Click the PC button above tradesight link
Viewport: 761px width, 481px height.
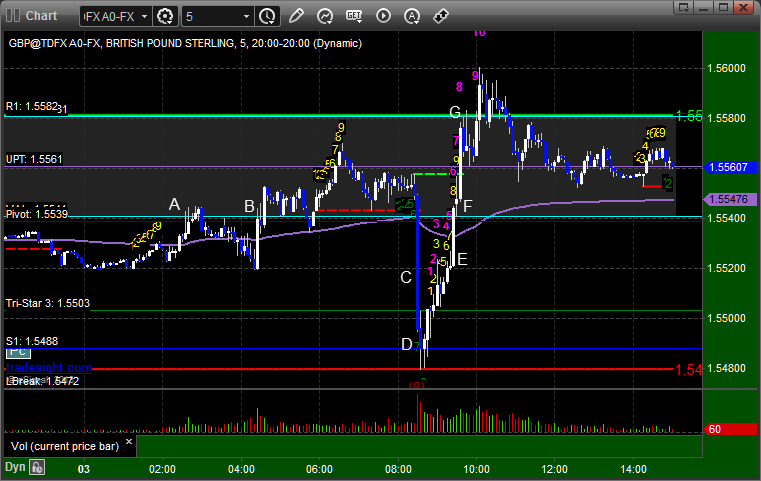18,352
